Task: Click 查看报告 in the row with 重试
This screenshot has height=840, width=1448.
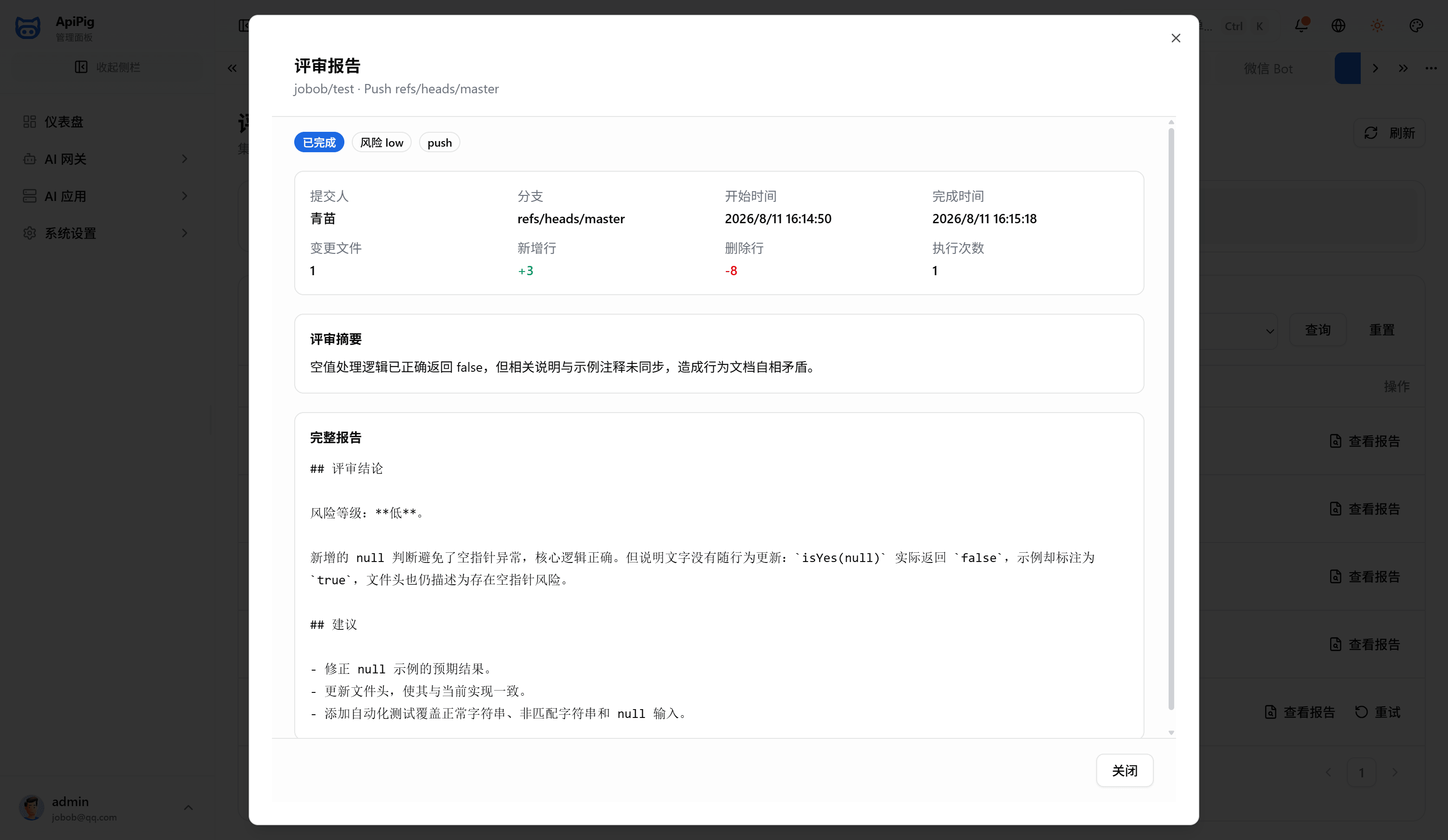Action: pyautogui.click(x=1299, y=712)
